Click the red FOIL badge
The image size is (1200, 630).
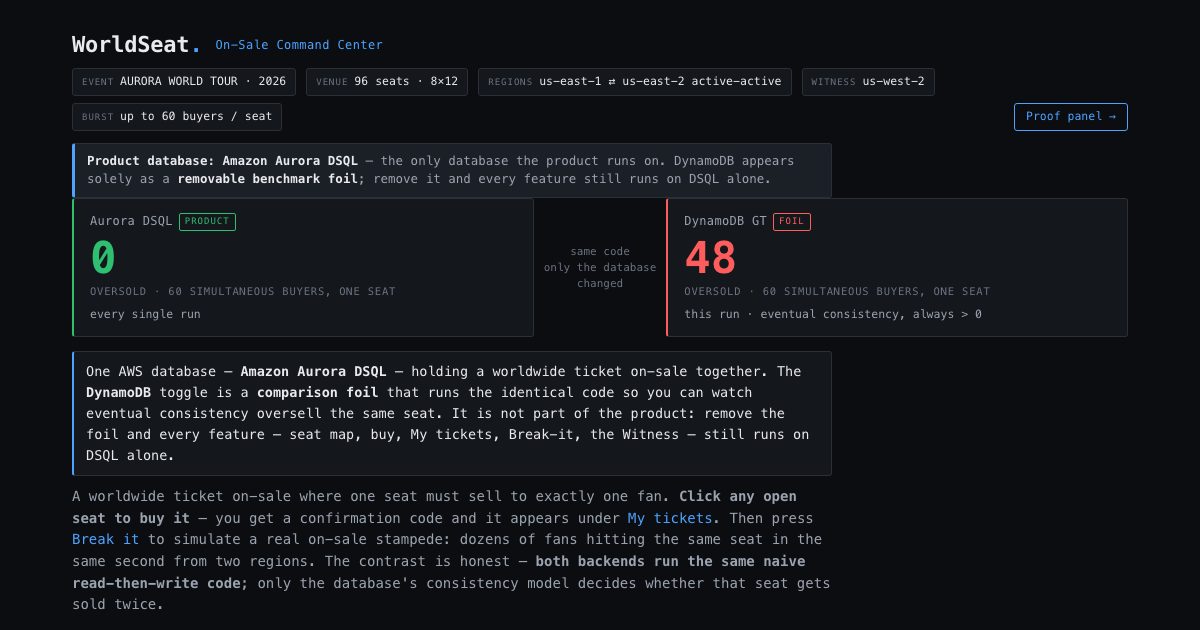click(792, 221)
